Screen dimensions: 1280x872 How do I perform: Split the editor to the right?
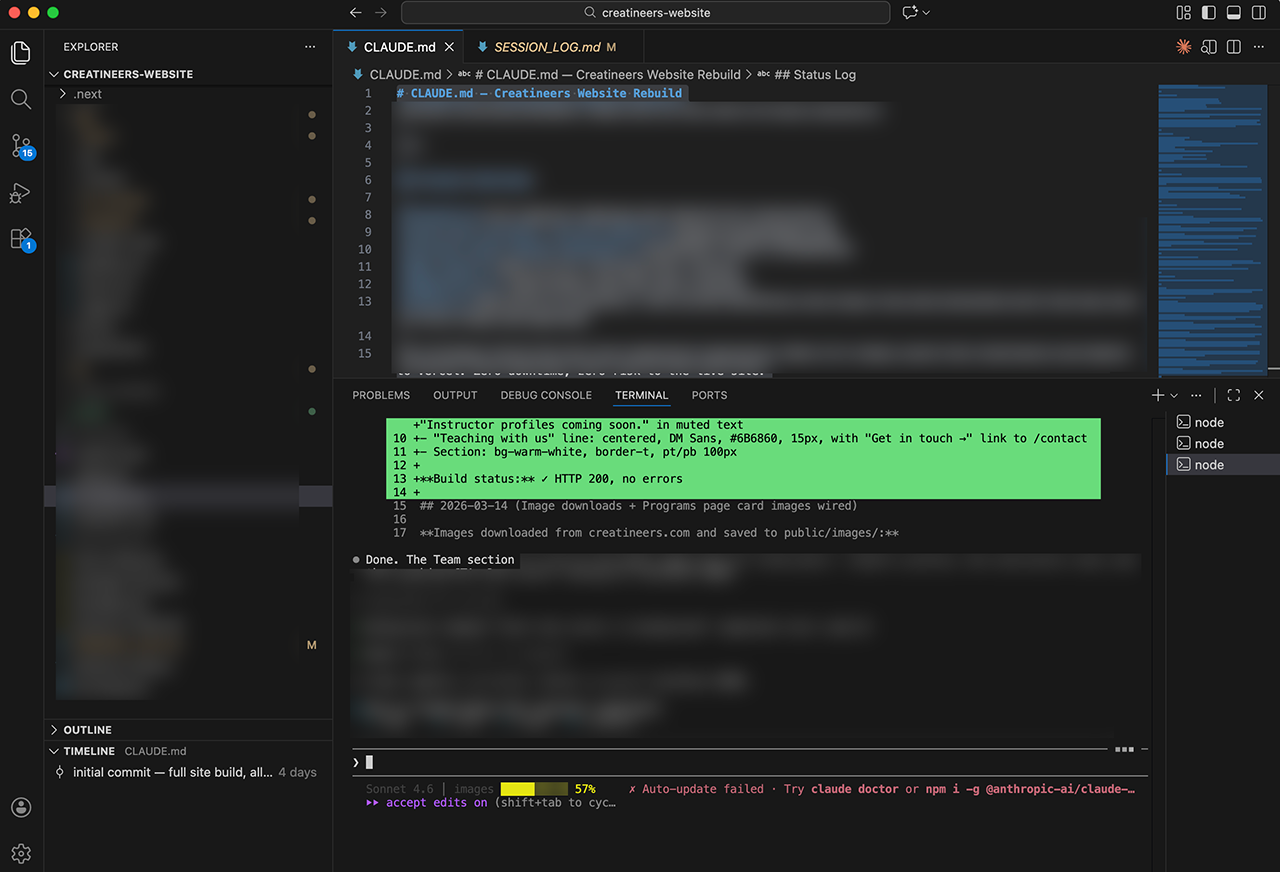click(x=1234, y=47)
